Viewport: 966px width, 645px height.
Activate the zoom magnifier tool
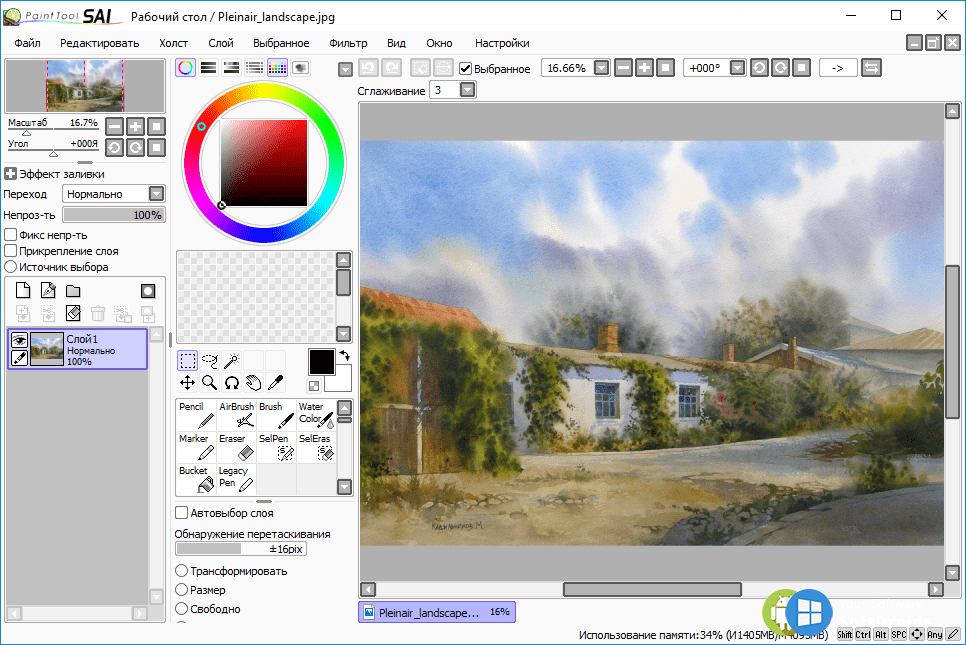click(209, 383)
